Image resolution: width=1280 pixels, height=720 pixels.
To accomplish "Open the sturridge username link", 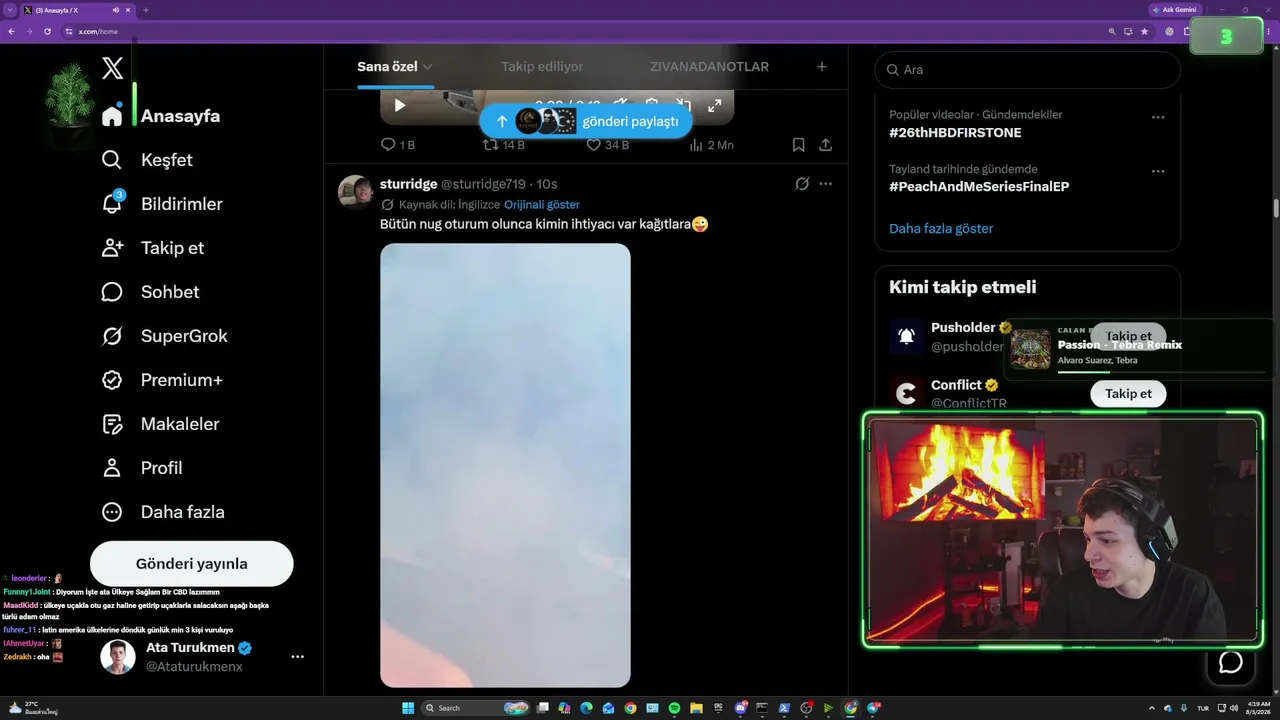I will click(x=409, y=184).
